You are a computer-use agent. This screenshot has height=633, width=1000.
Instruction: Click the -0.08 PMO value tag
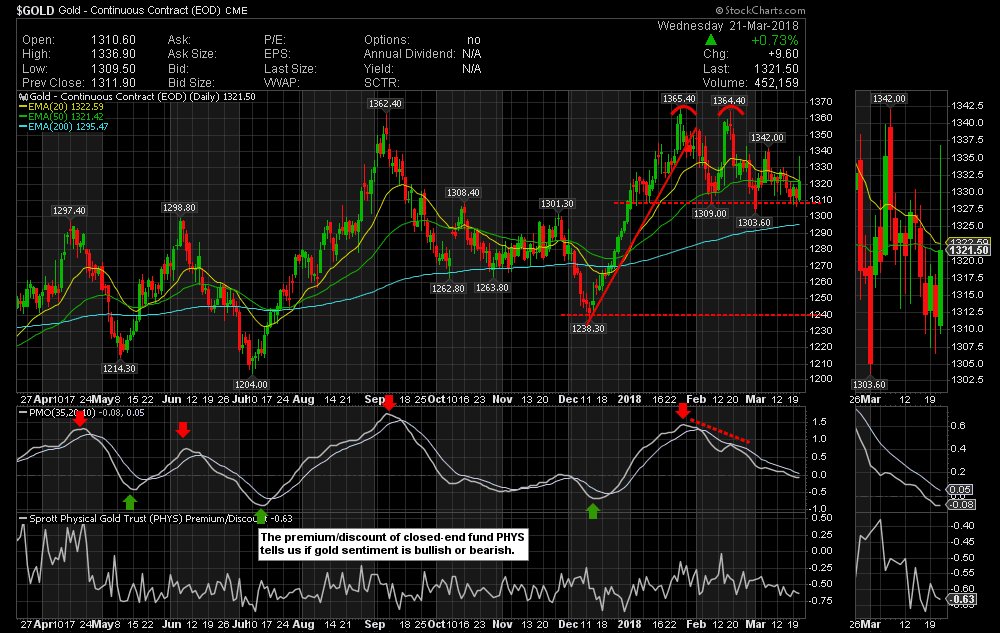962,504
